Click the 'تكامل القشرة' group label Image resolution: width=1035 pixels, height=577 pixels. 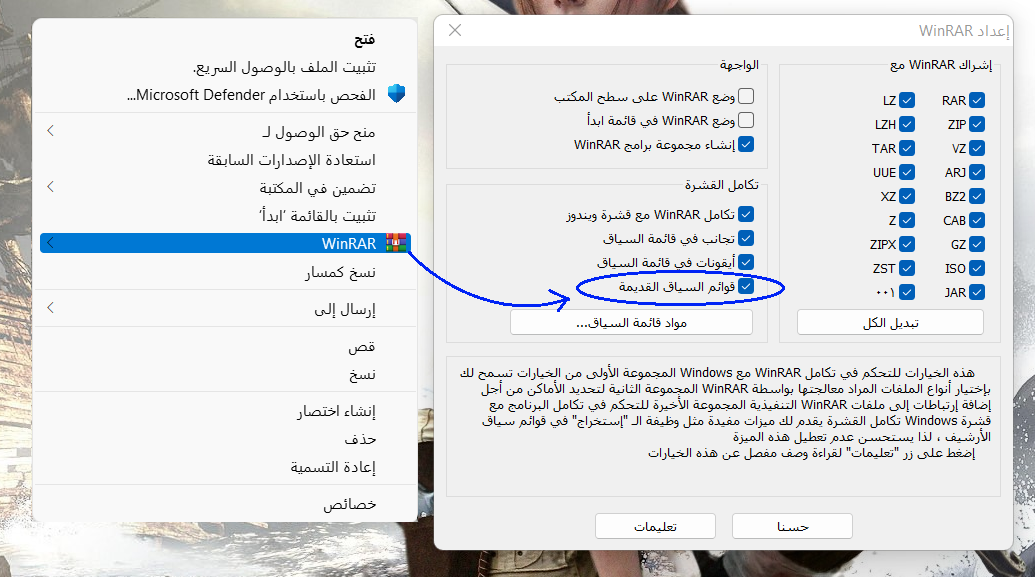click(x=721, y=185)
